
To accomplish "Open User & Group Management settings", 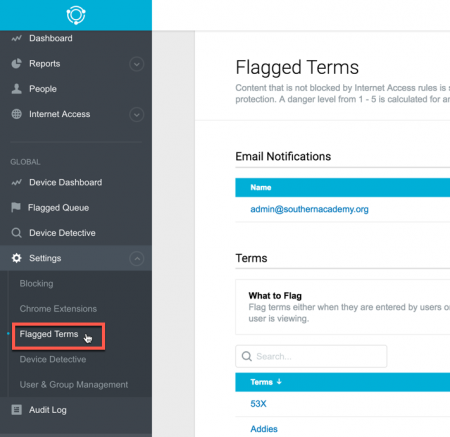I will 74,385.
